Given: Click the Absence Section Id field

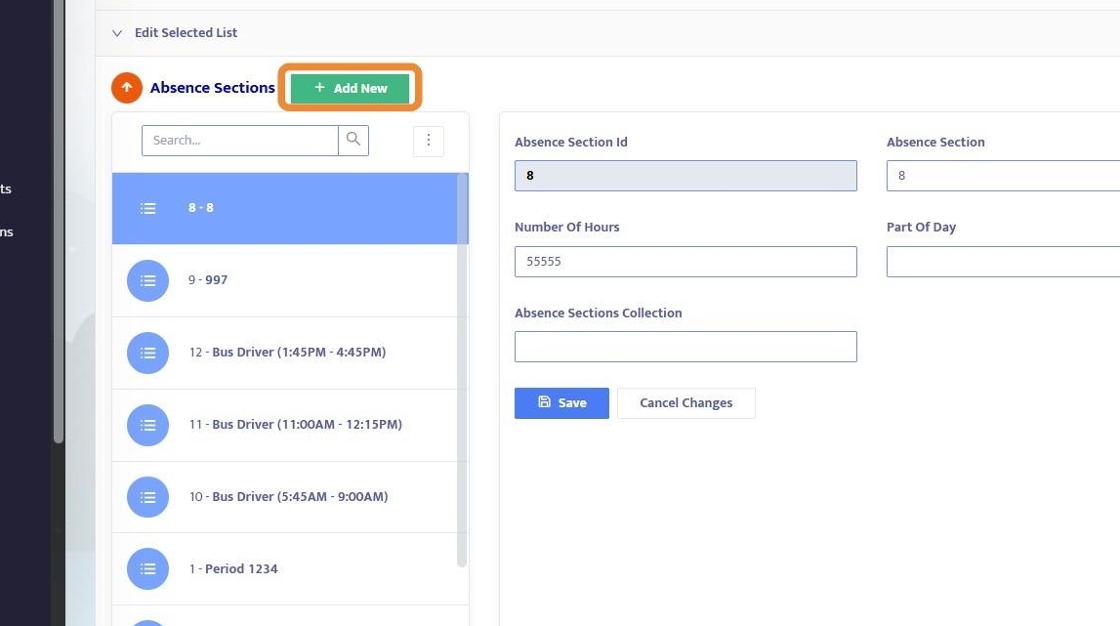Looking at the screenshot, I should [x=686, y=176].
